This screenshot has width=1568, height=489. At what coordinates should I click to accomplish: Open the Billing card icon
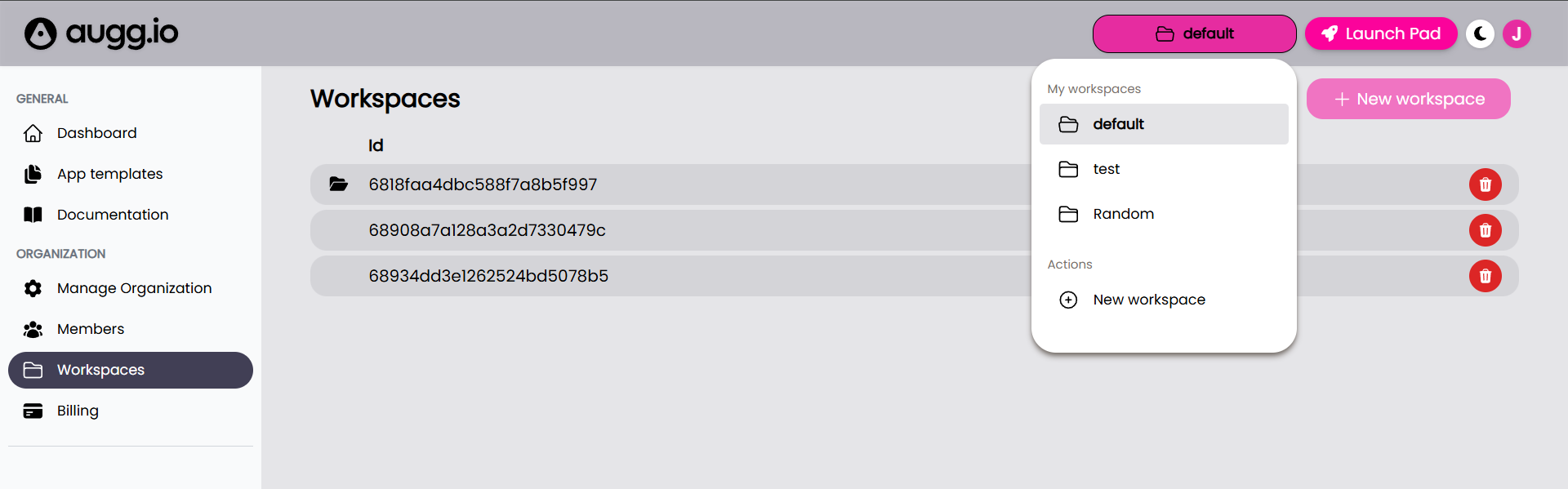(x=33, y=411)
